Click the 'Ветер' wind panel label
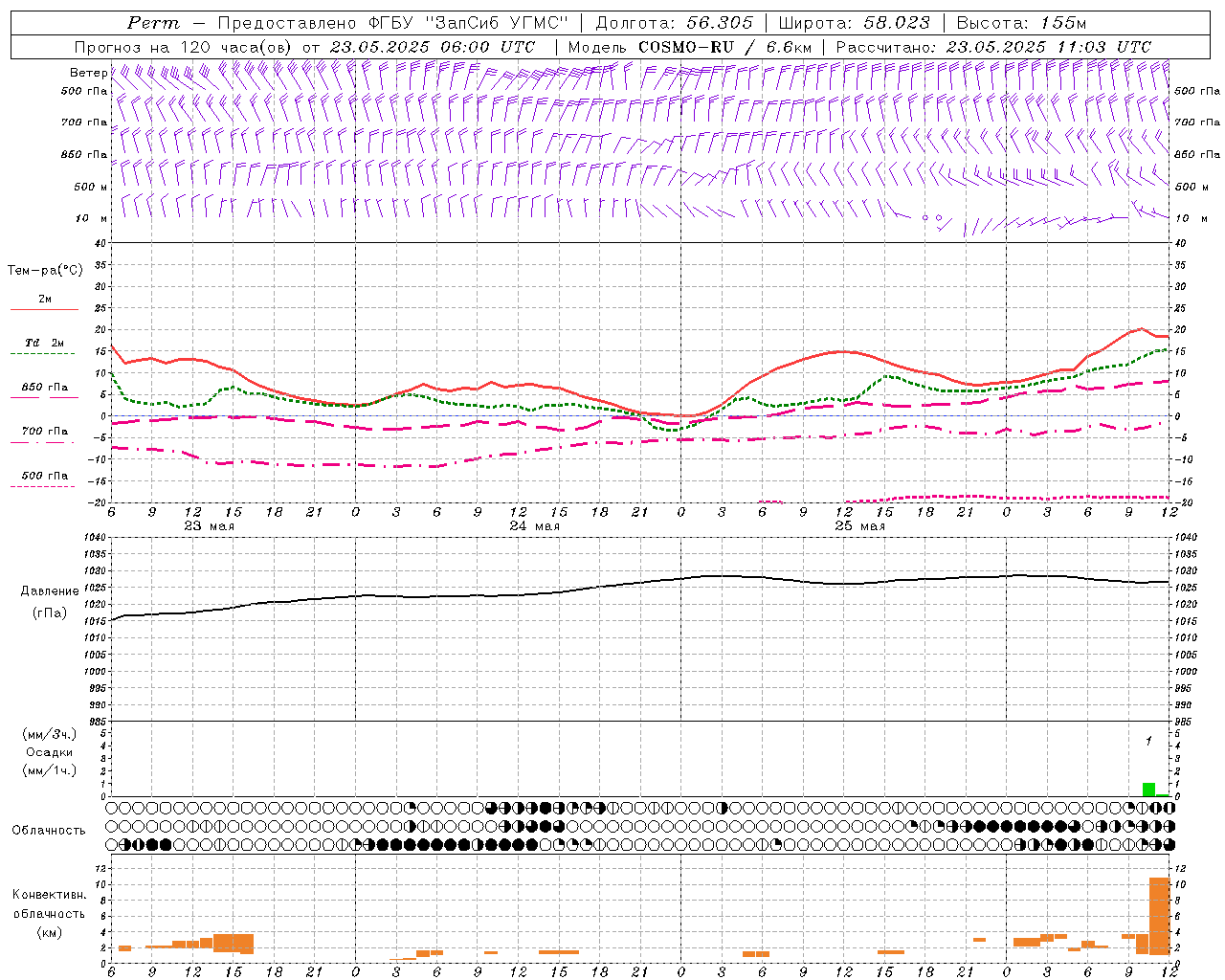The image size is (1225, 980). (x=87, y=73)
